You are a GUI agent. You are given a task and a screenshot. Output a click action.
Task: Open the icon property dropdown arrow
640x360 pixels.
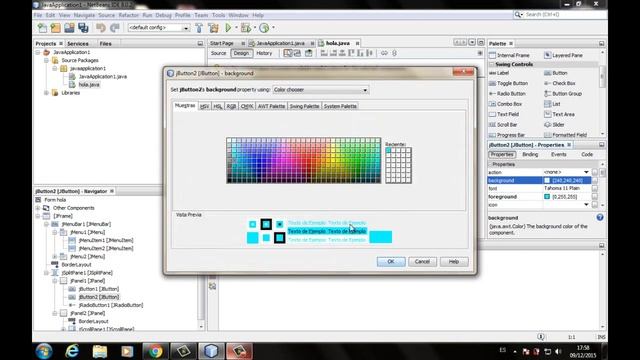click(586, 204)
